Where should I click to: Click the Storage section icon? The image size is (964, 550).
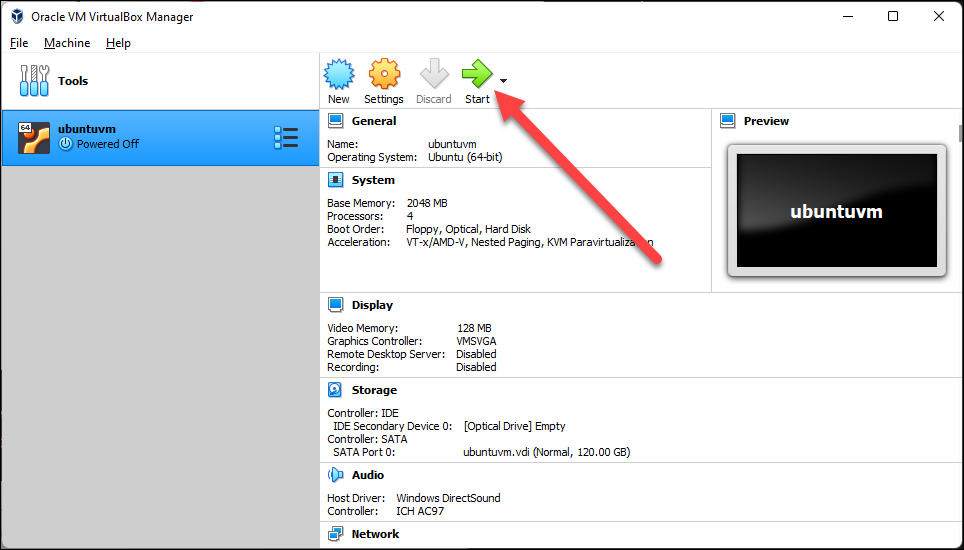(336, 390)
